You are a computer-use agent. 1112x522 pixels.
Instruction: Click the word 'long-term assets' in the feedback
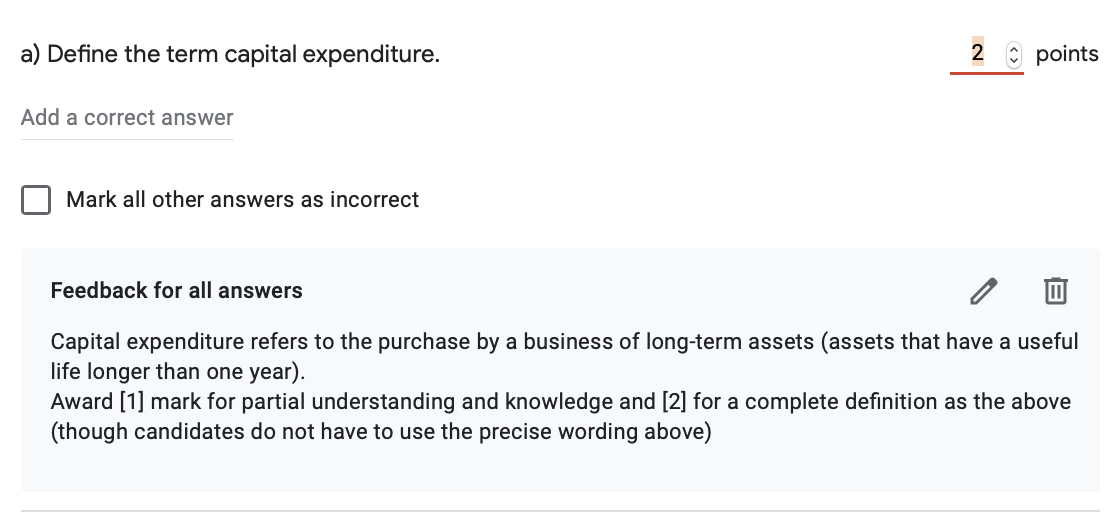coord(730,342)
